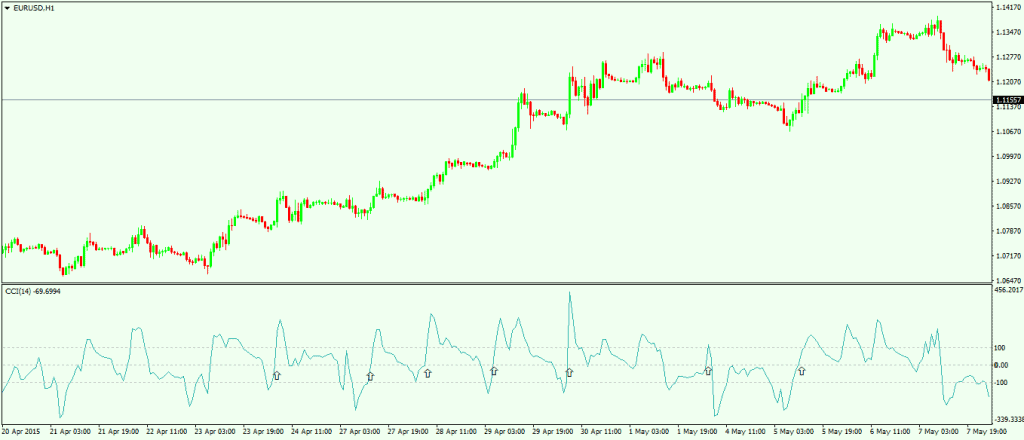Image resolution: width=1024 pixels, height=440 pixels.
Task: Click the 1.14170 price axis label
Action: 1006,8
